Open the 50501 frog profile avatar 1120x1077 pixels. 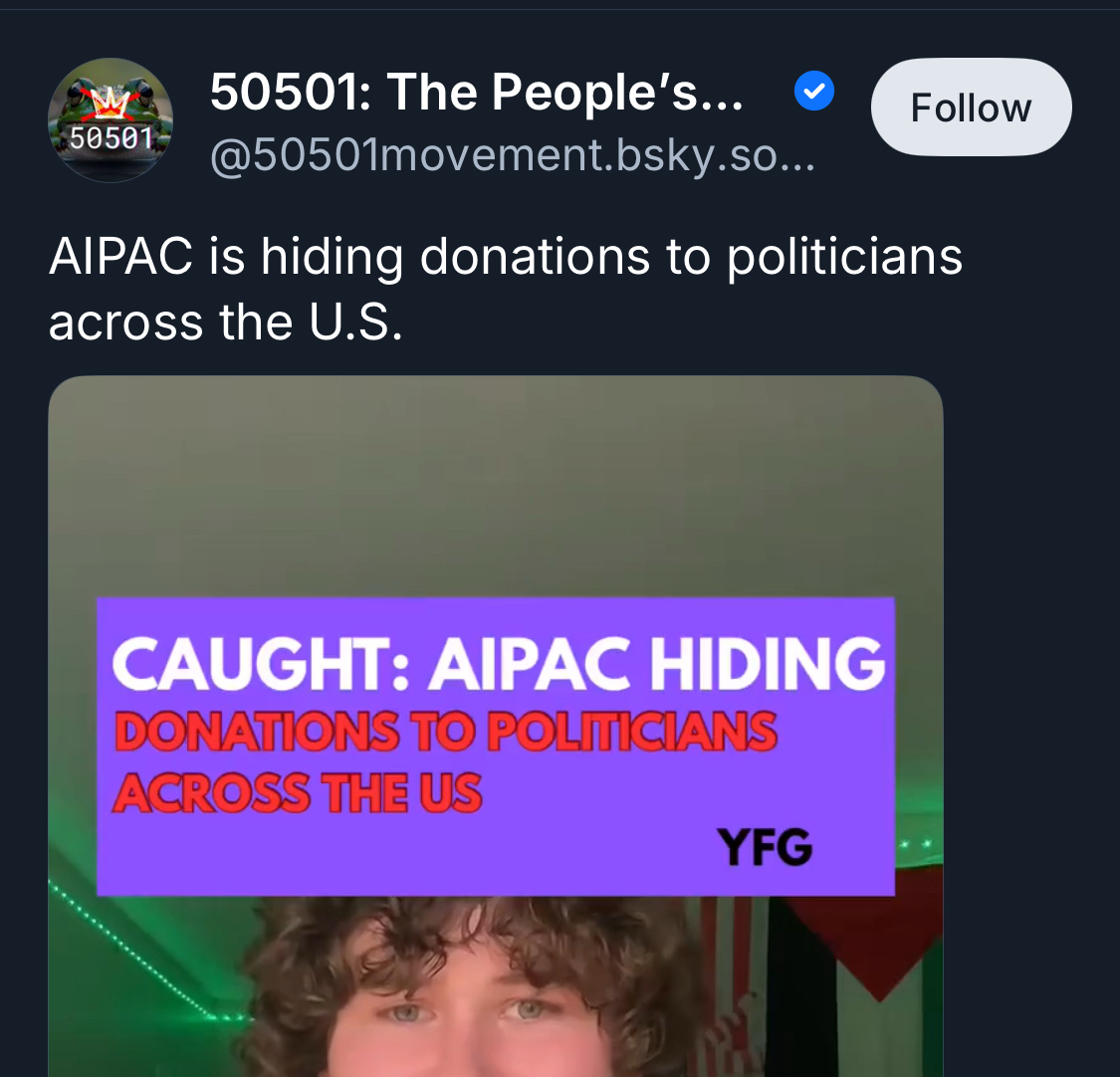coord(110,120)
